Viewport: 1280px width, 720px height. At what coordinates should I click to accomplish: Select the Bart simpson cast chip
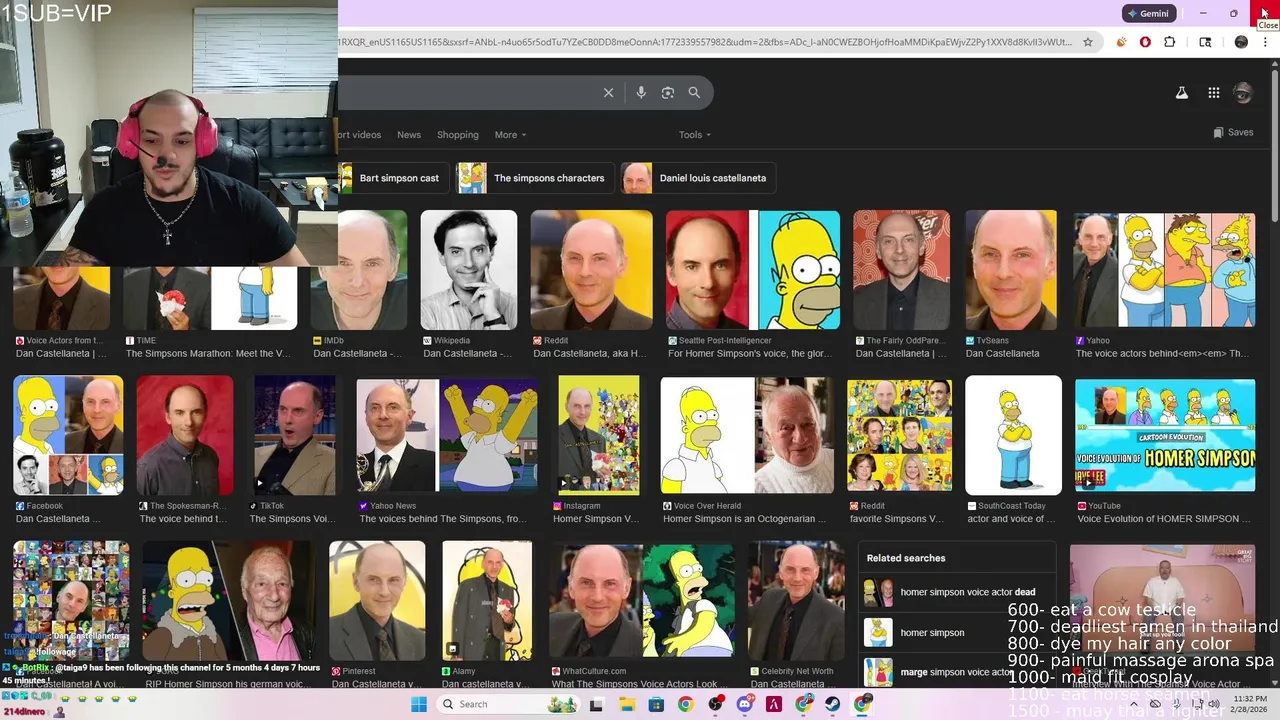point(392,178)
